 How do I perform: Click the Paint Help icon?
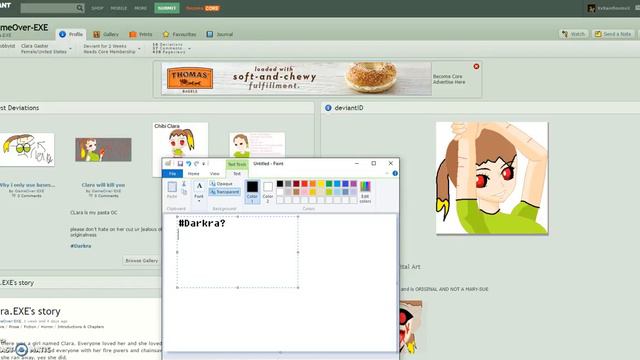pos(395,173)
